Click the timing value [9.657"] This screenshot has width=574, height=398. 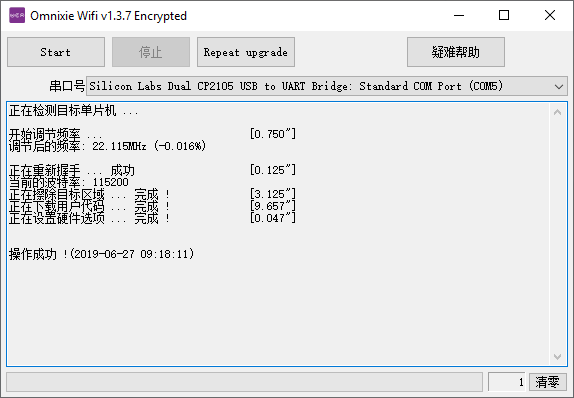tap(273, 206)
